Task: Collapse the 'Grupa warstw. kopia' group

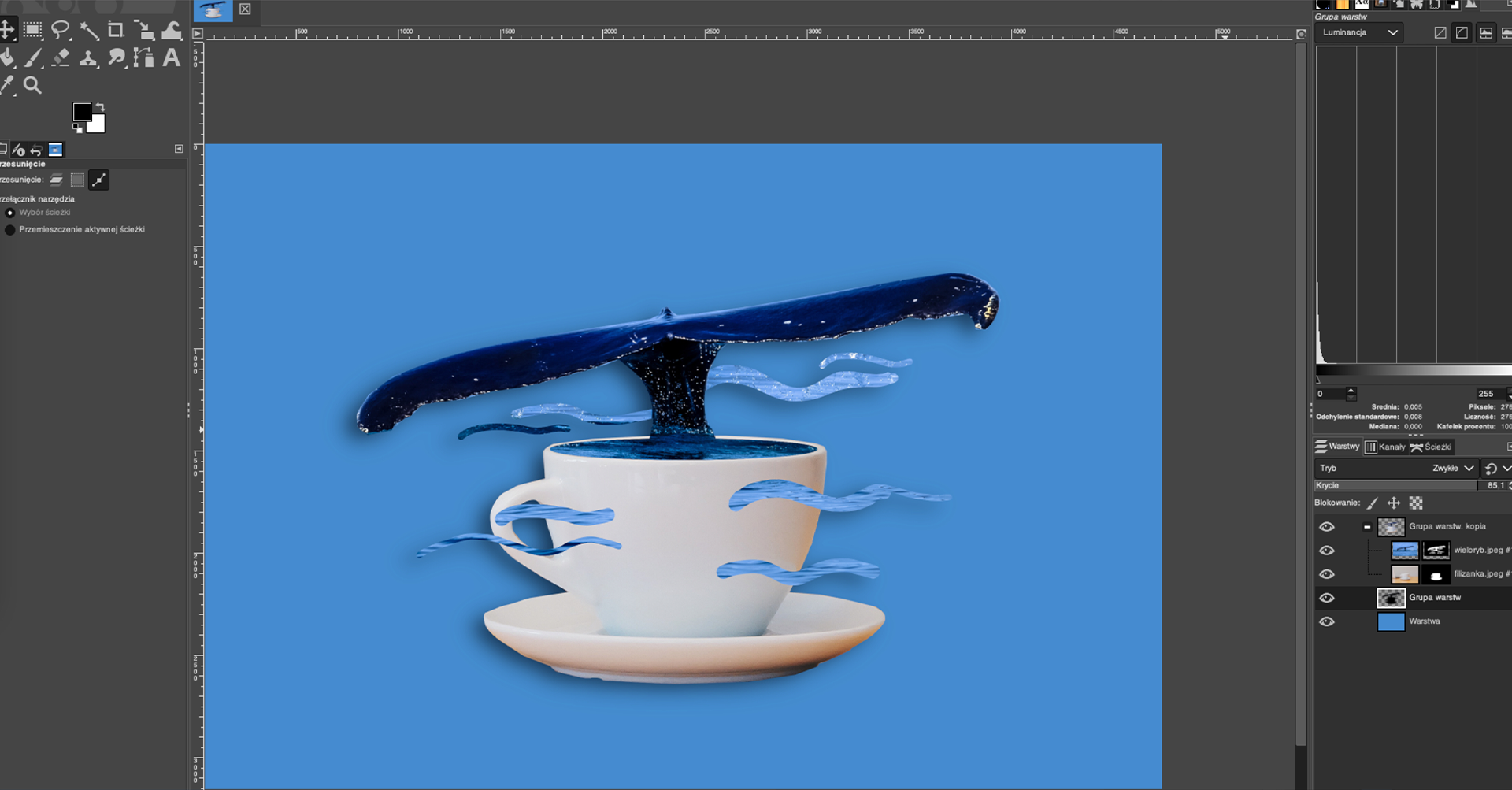Action: pos(1367,527)
